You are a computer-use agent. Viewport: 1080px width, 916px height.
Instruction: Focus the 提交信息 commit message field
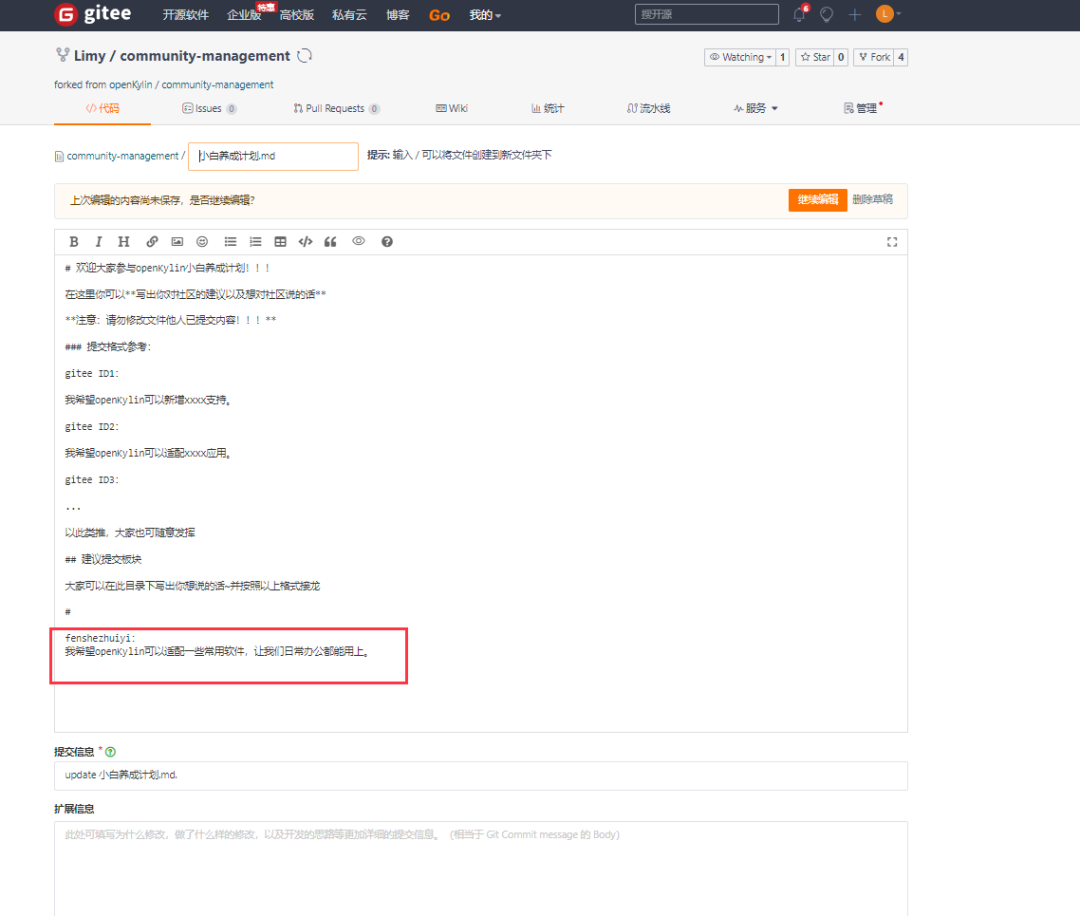tap(481, 776)
